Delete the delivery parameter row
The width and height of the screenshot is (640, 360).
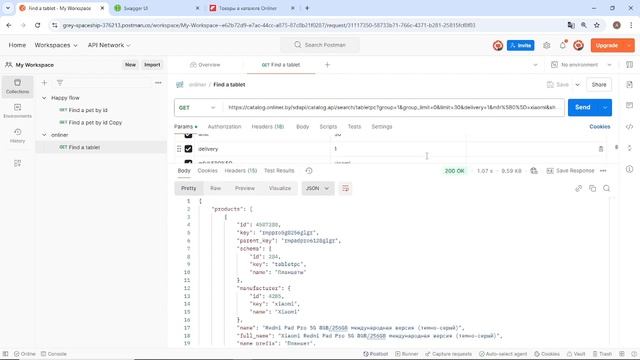tap(601, 149)
